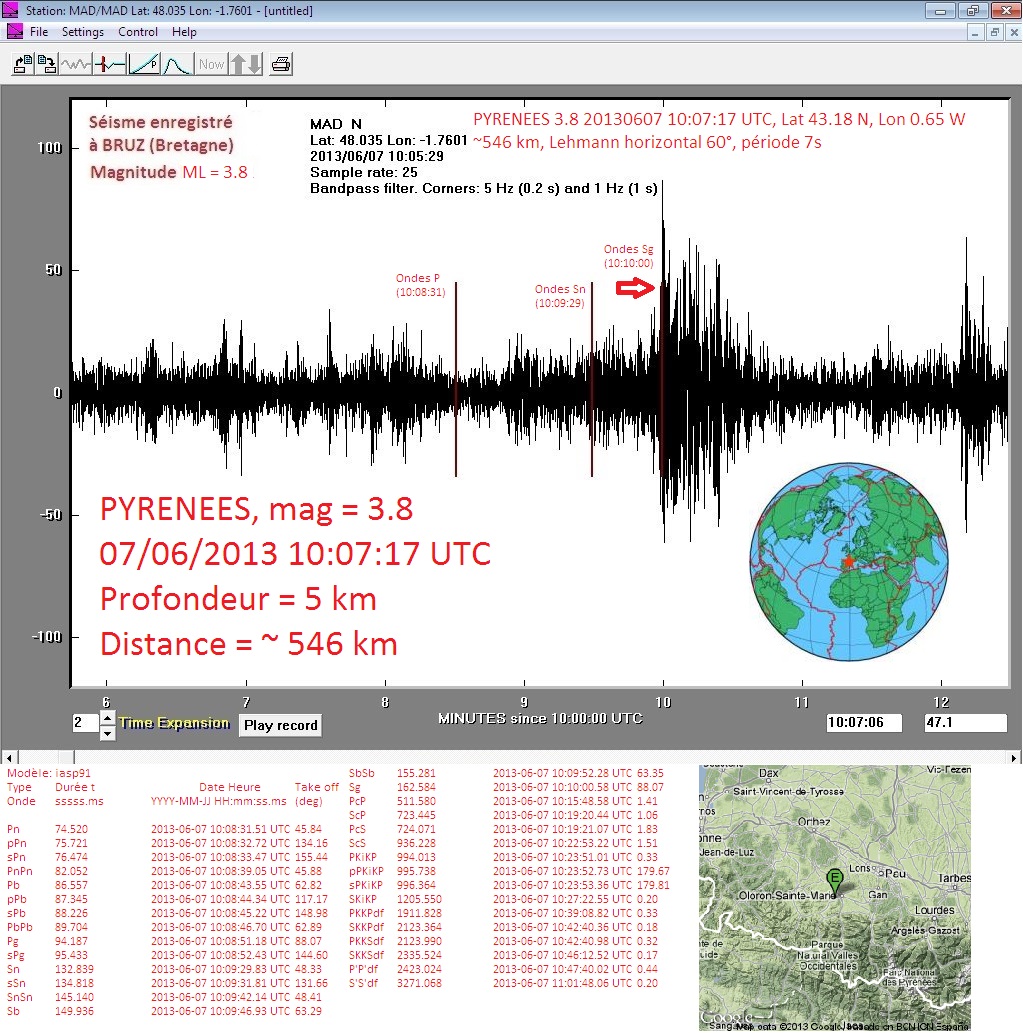Click the Time Expansion value field

coord(84,723)
